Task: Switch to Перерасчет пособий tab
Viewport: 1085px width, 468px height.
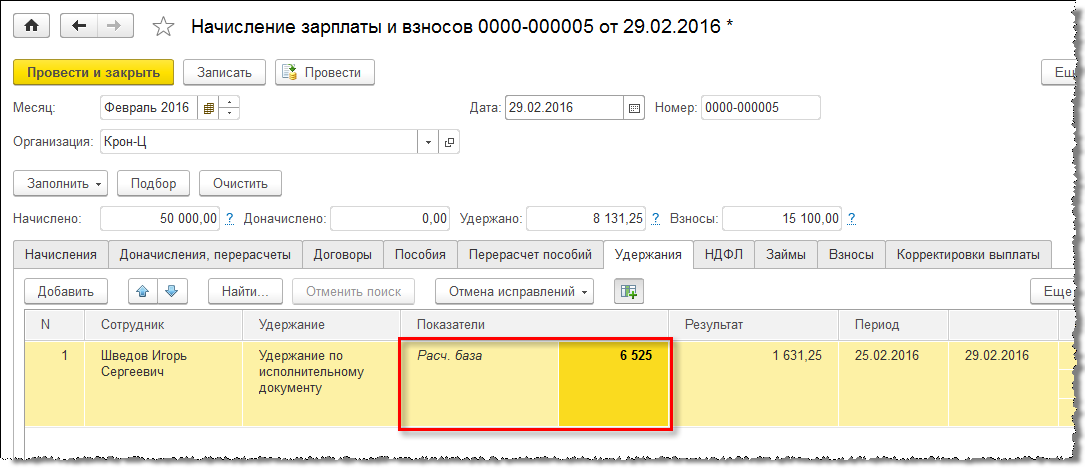Action: coord(530,255)
